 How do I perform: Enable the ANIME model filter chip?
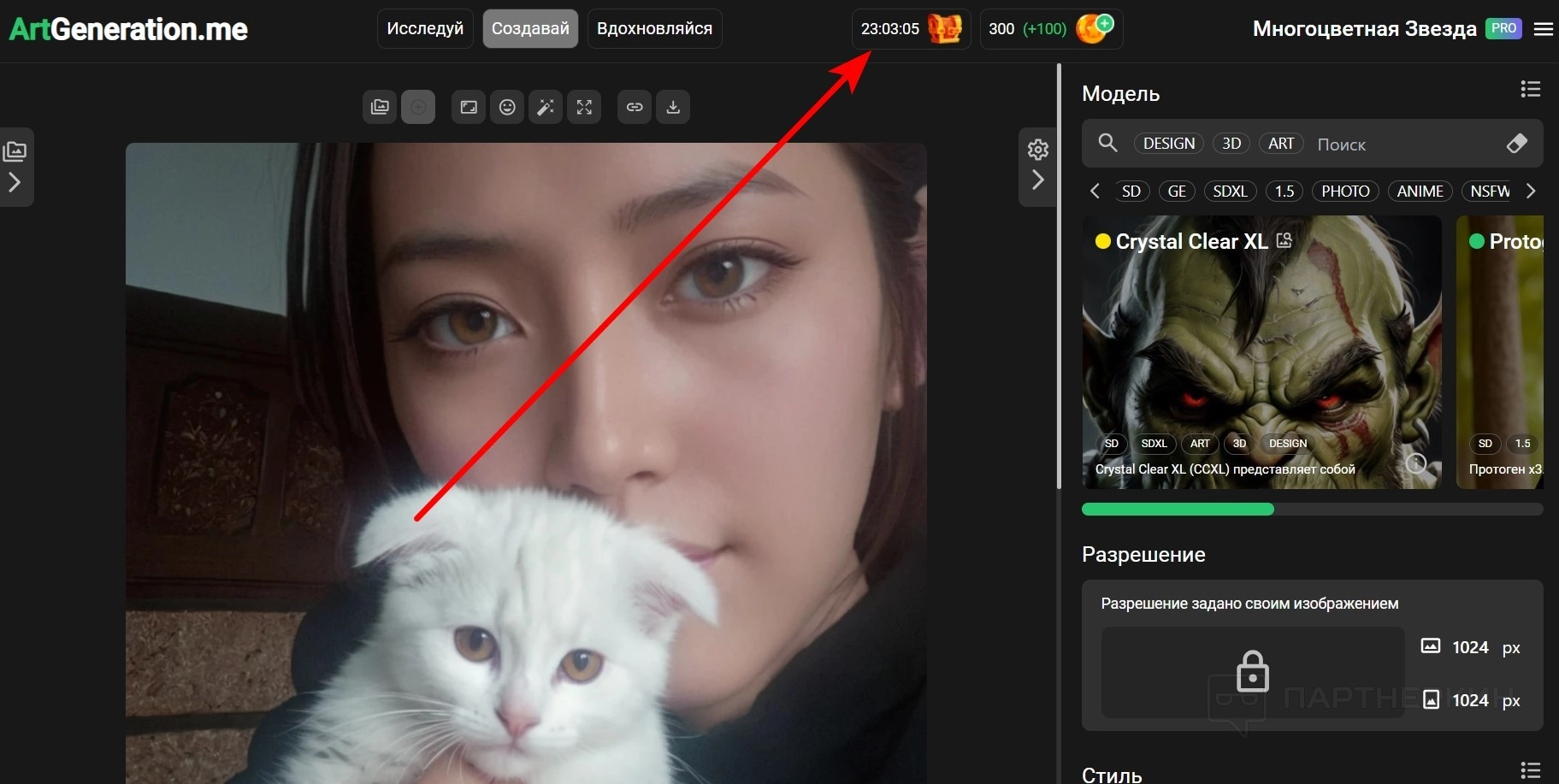[x=1420, y=192]
